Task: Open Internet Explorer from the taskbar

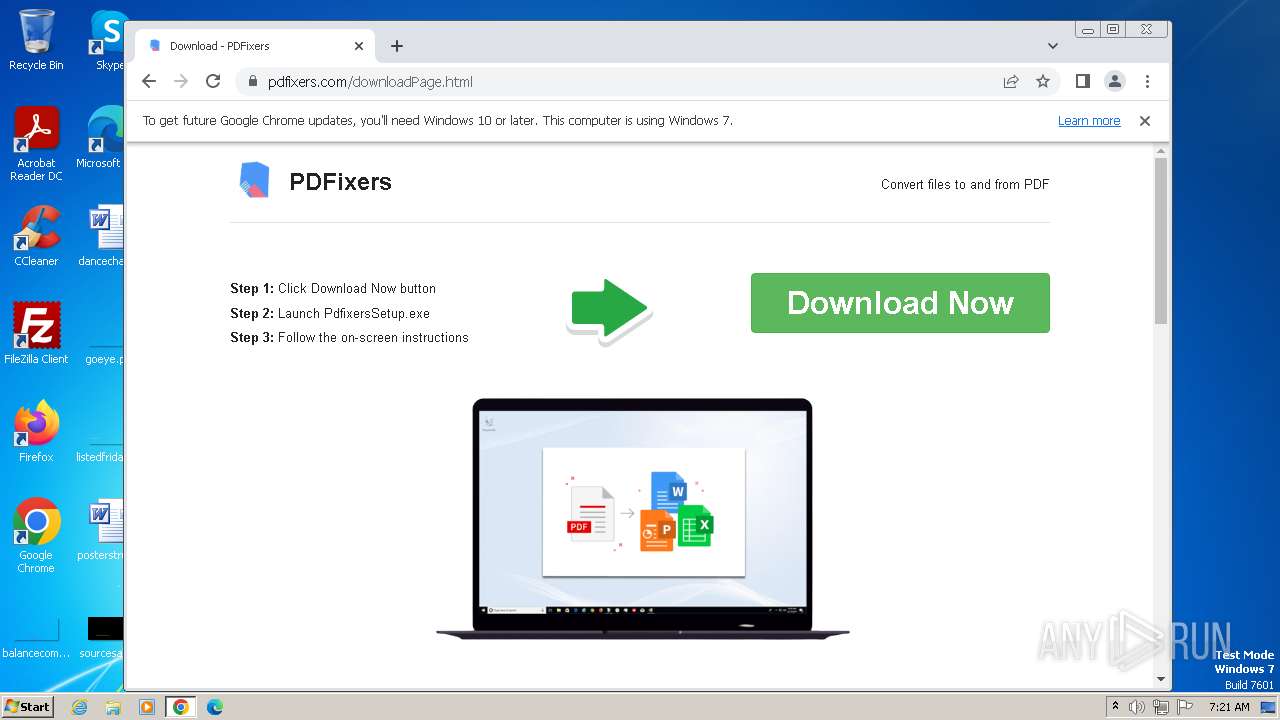Action: click(x=80, y=707)
